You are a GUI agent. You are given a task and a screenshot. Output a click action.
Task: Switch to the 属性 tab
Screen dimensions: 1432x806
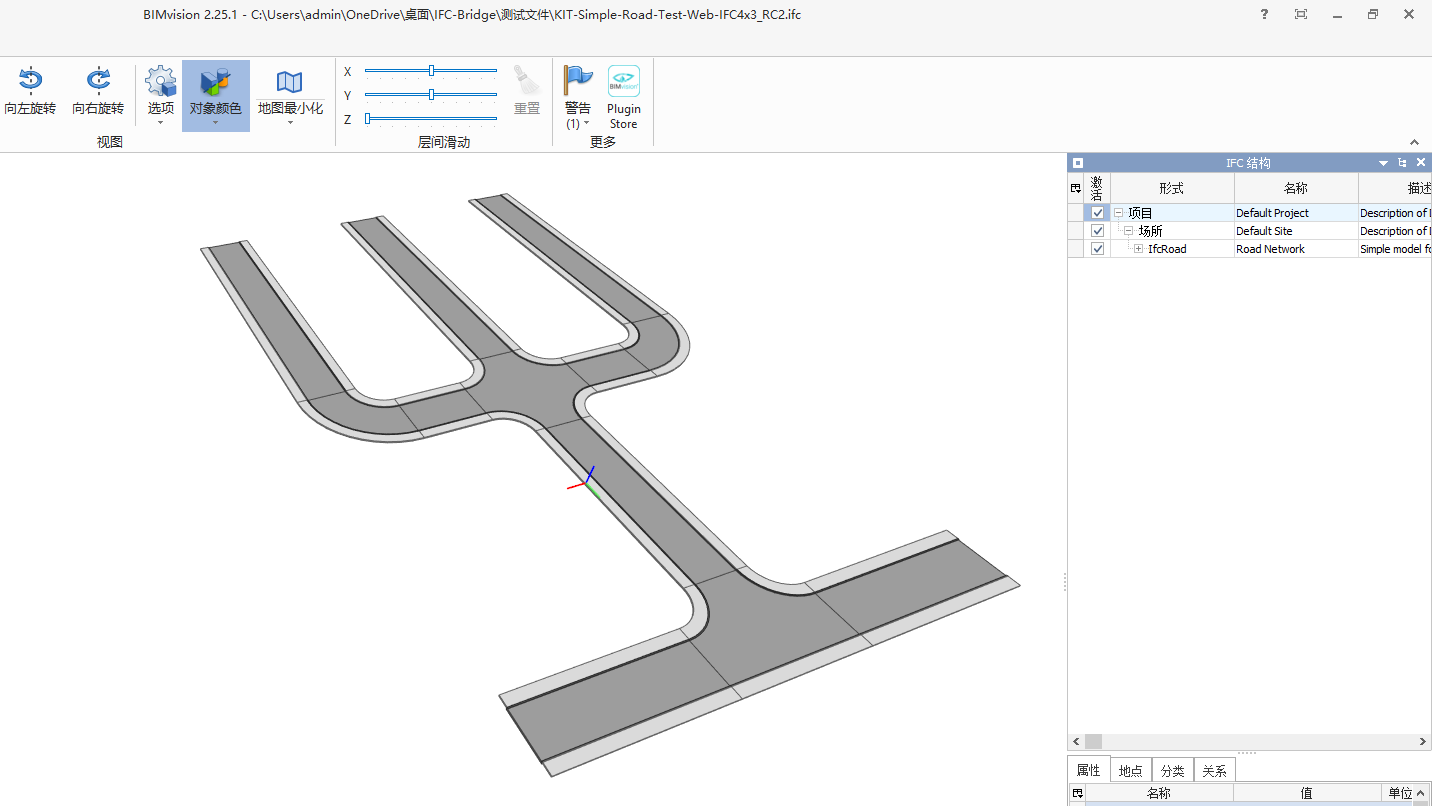pos(1088,770)
